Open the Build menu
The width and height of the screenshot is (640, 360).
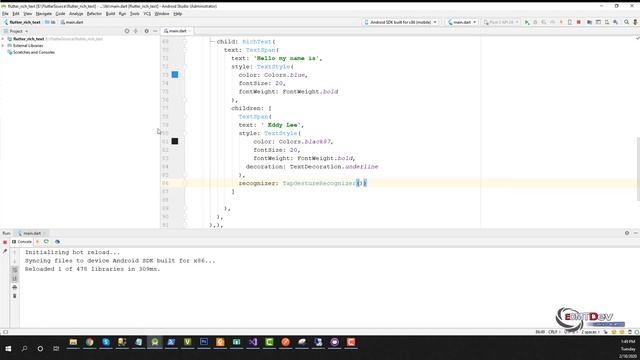[110, 14]
